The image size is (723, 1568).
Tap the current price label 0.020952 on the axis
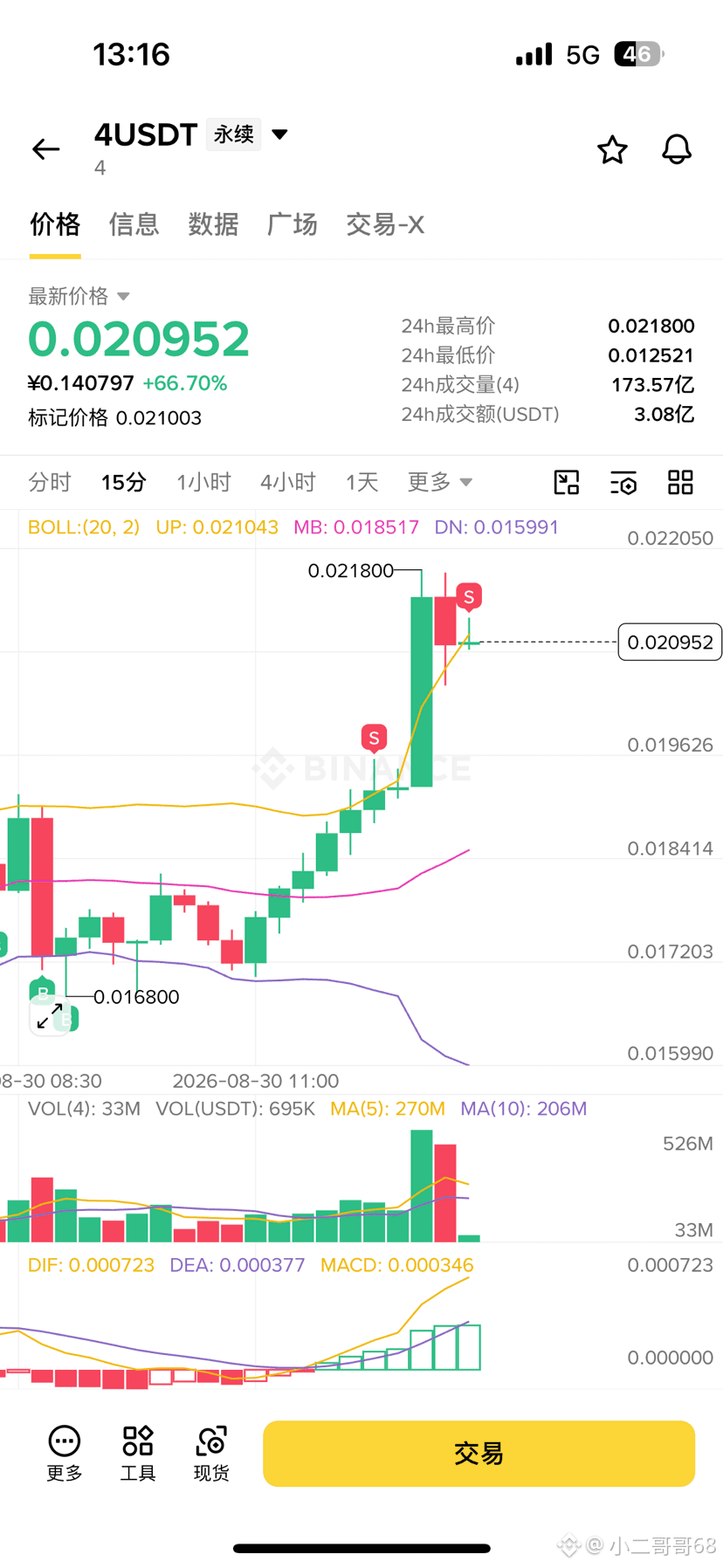670,642
